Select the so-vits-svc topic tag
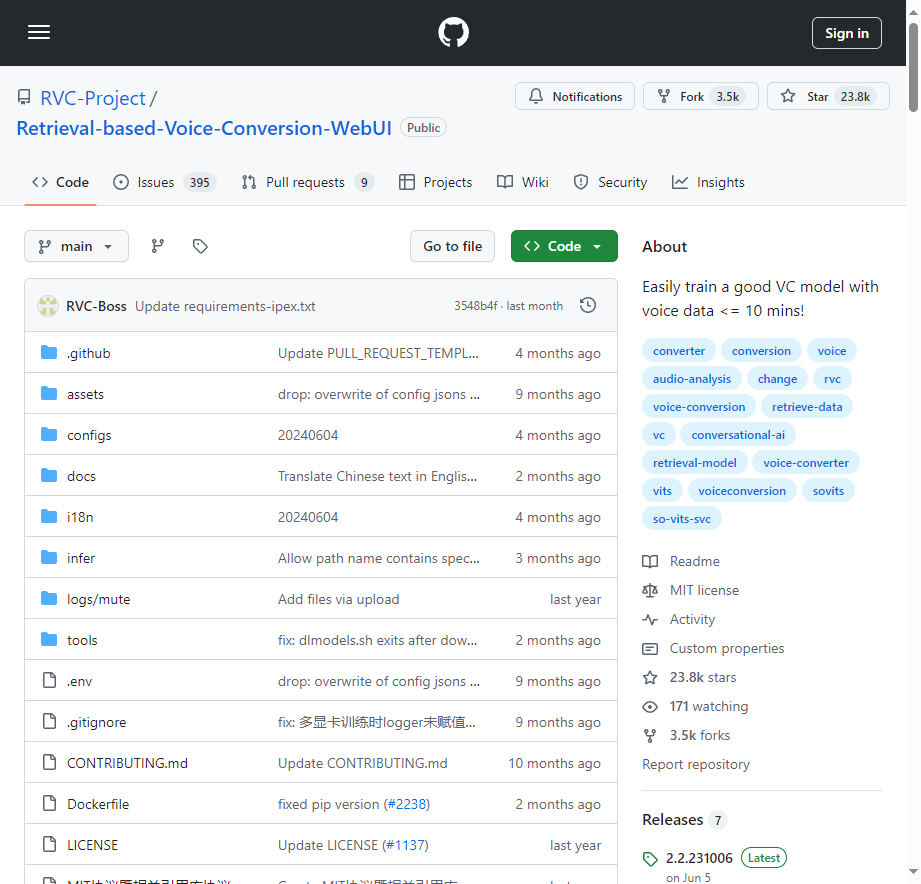The width and height of the screenshot is (921, 884). click(681, 519)
